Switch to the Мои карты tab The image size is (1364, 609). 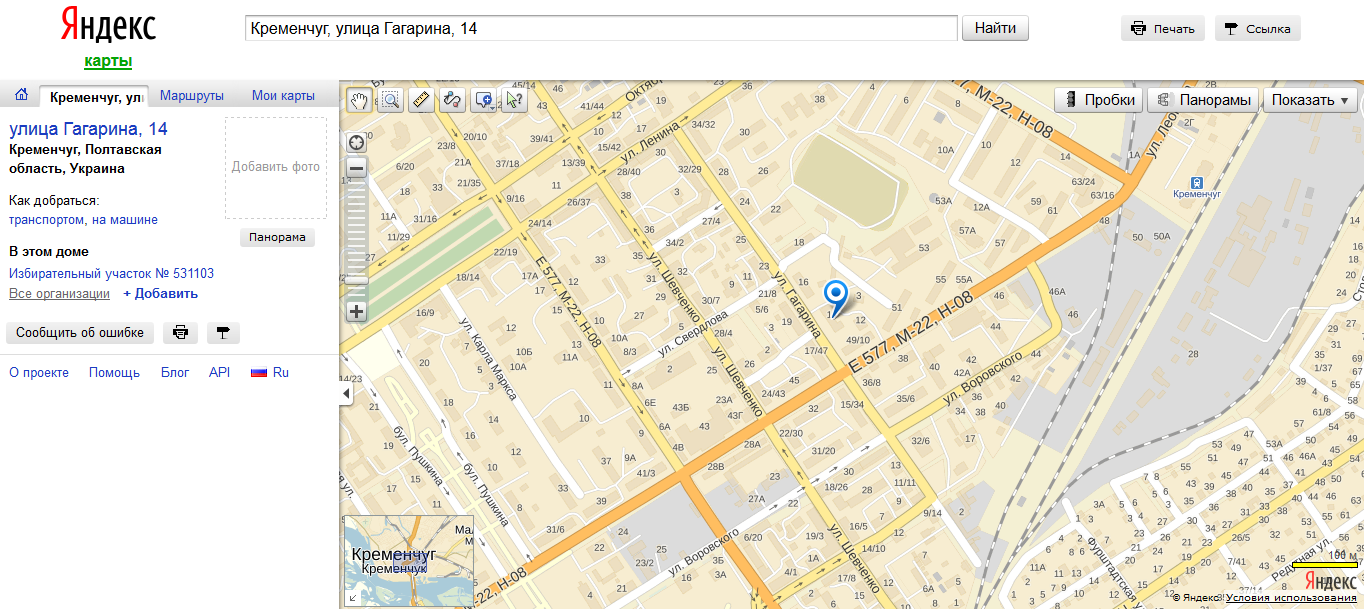283,96
